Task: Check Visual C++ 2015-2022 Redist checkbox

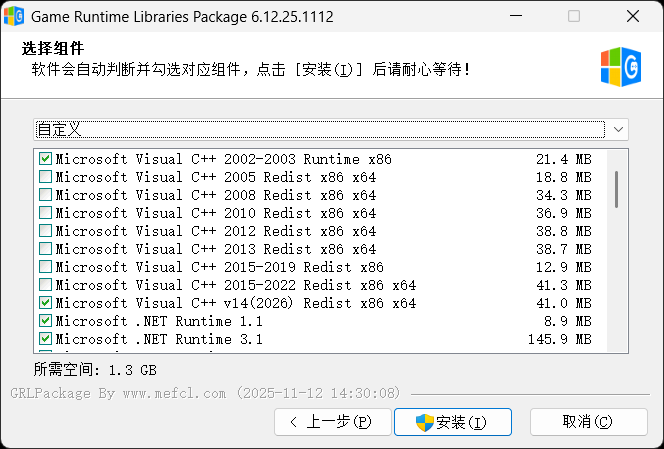Action: (x=45, y=285)
